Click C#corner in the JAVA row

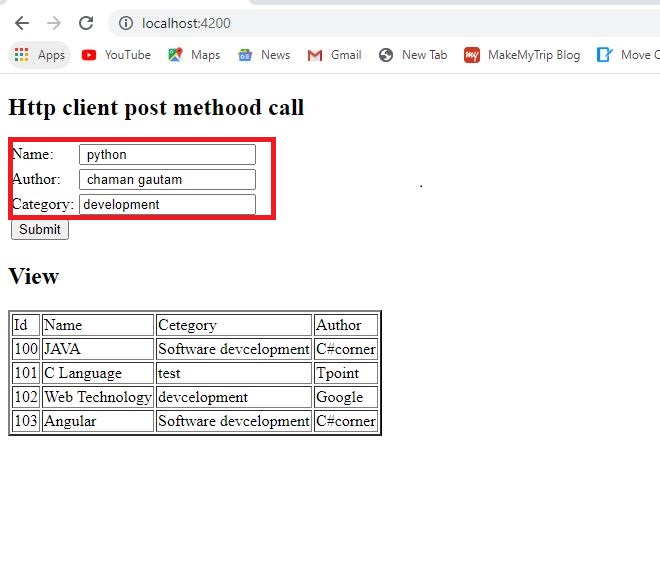(346, 349)
